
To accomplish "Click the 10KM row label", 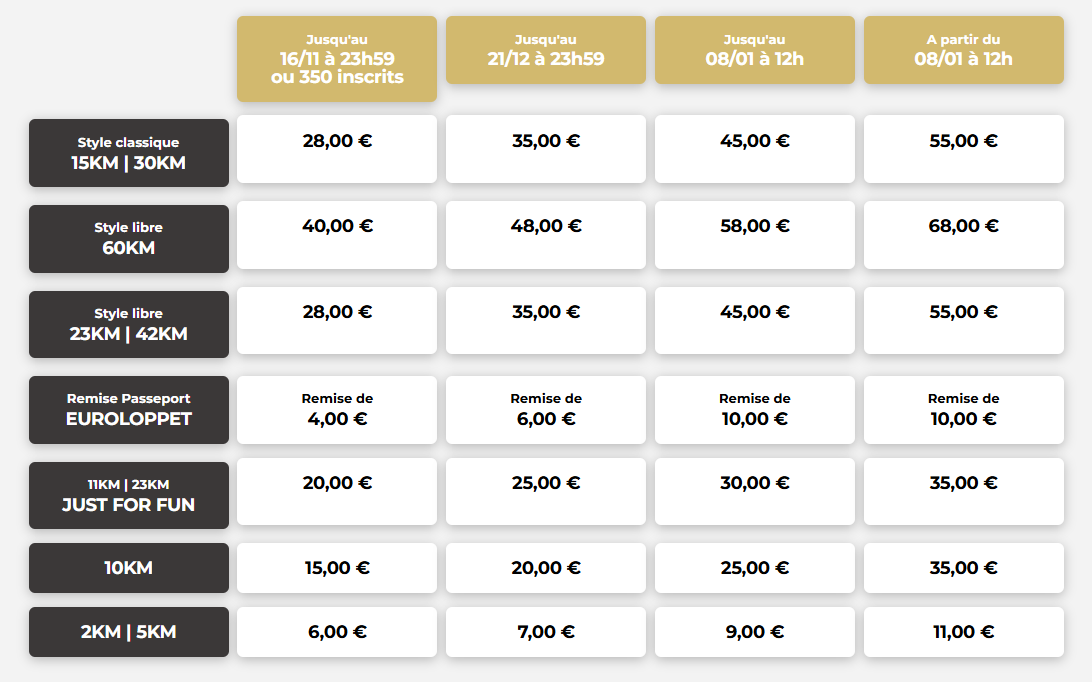I will tap(129, 568).
